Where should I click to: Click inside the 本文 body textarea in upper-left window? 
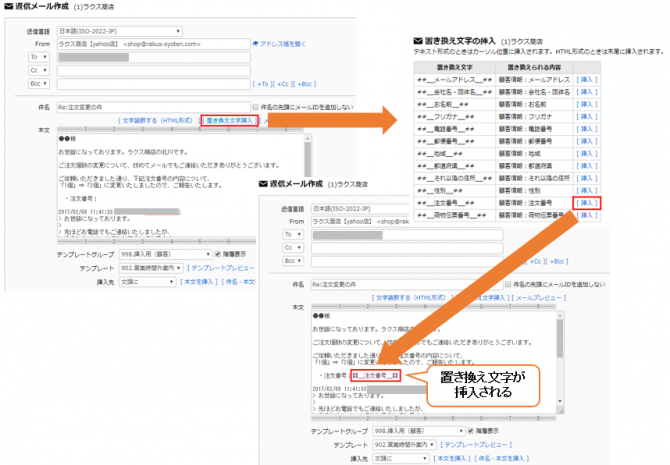[x=181, y=185]
